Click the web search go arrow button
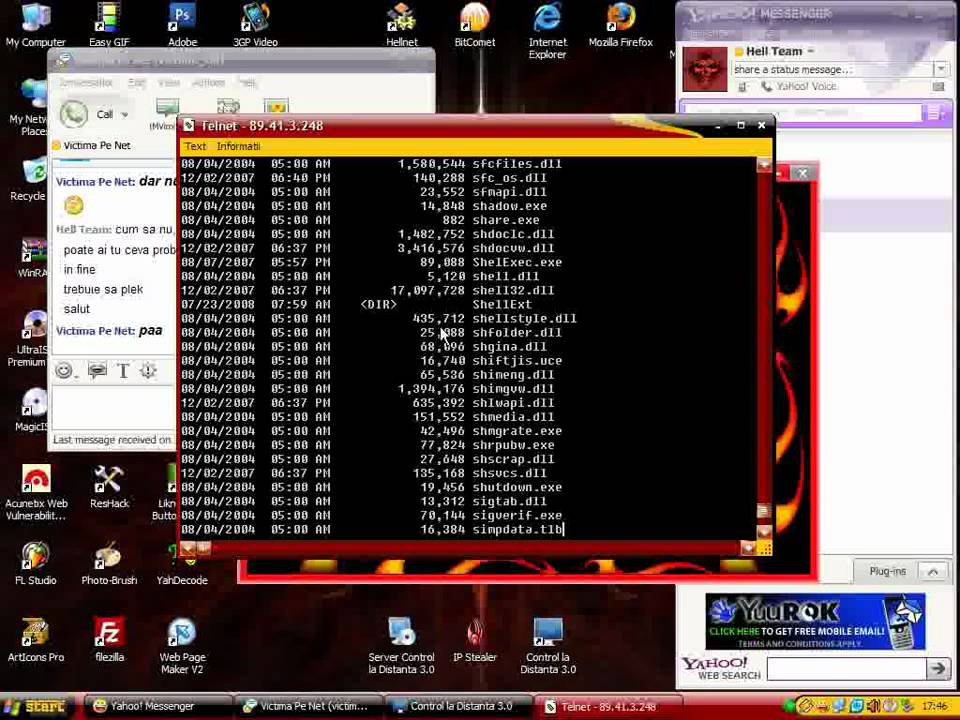960x720 pixels. click(x=937, y=669)
